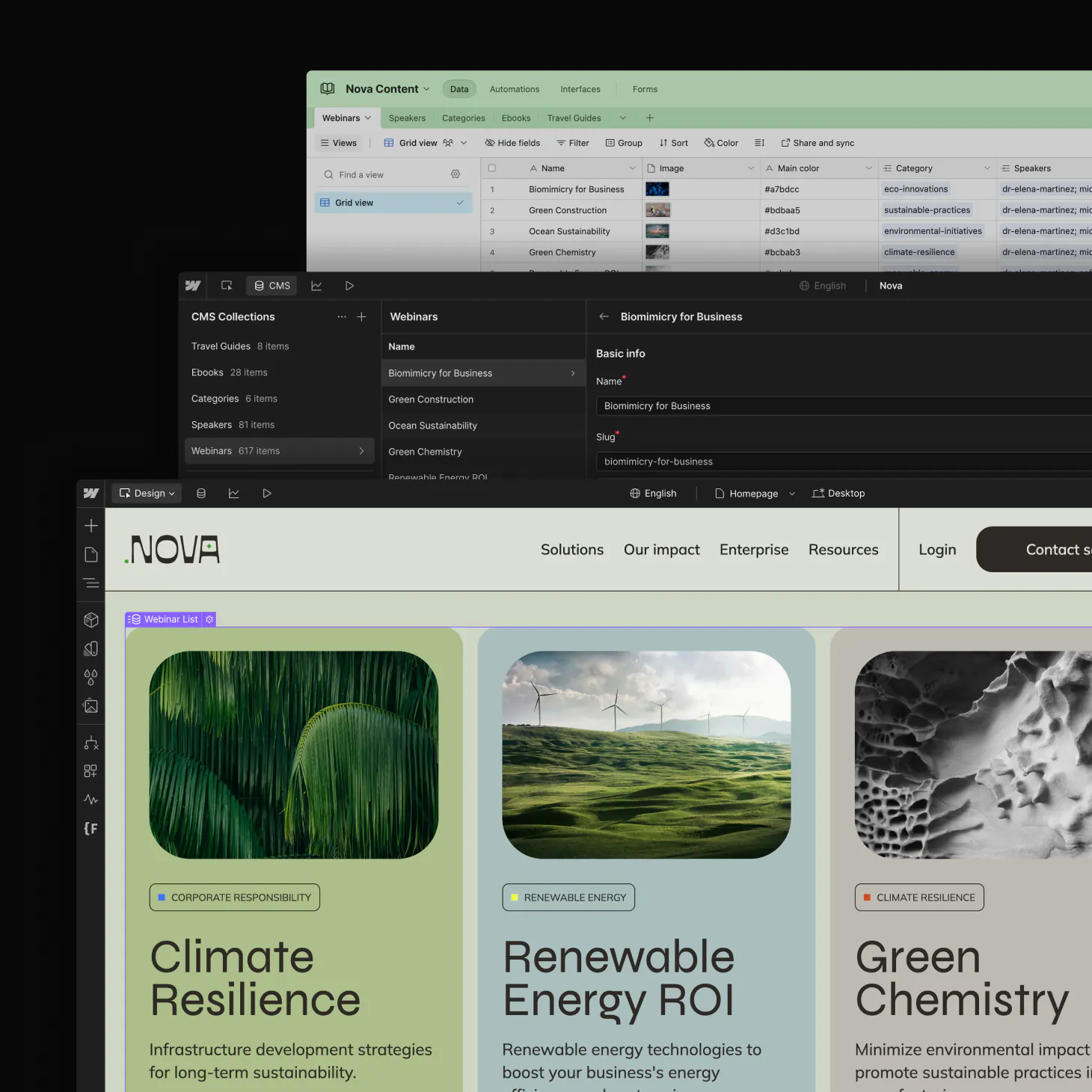Viewport: 1092px width, 1092px height.
Task: Click the preview play icon in Designer toolbar
Action: [x=267, y=494]
